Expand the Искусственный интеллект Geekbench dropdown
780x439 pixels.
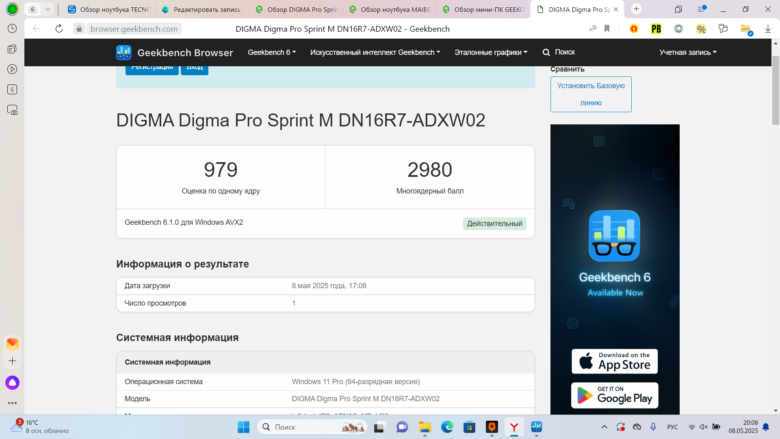pyautogui.click(x=375, y=52)
